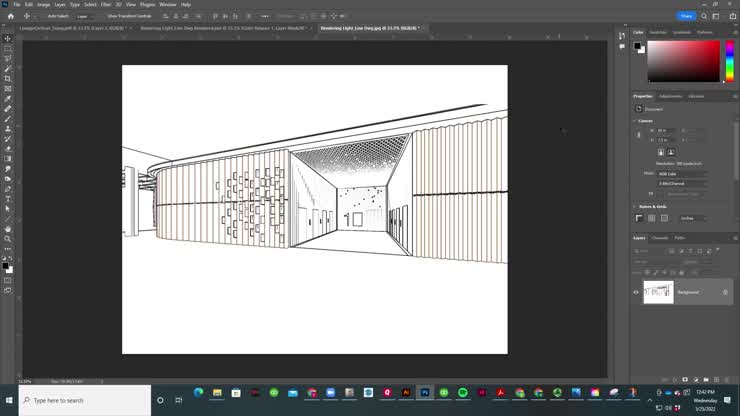Select the Move tool in the toolbar
Image resolution: width=740 pixels, height=416 pixels.
(8, 38)
